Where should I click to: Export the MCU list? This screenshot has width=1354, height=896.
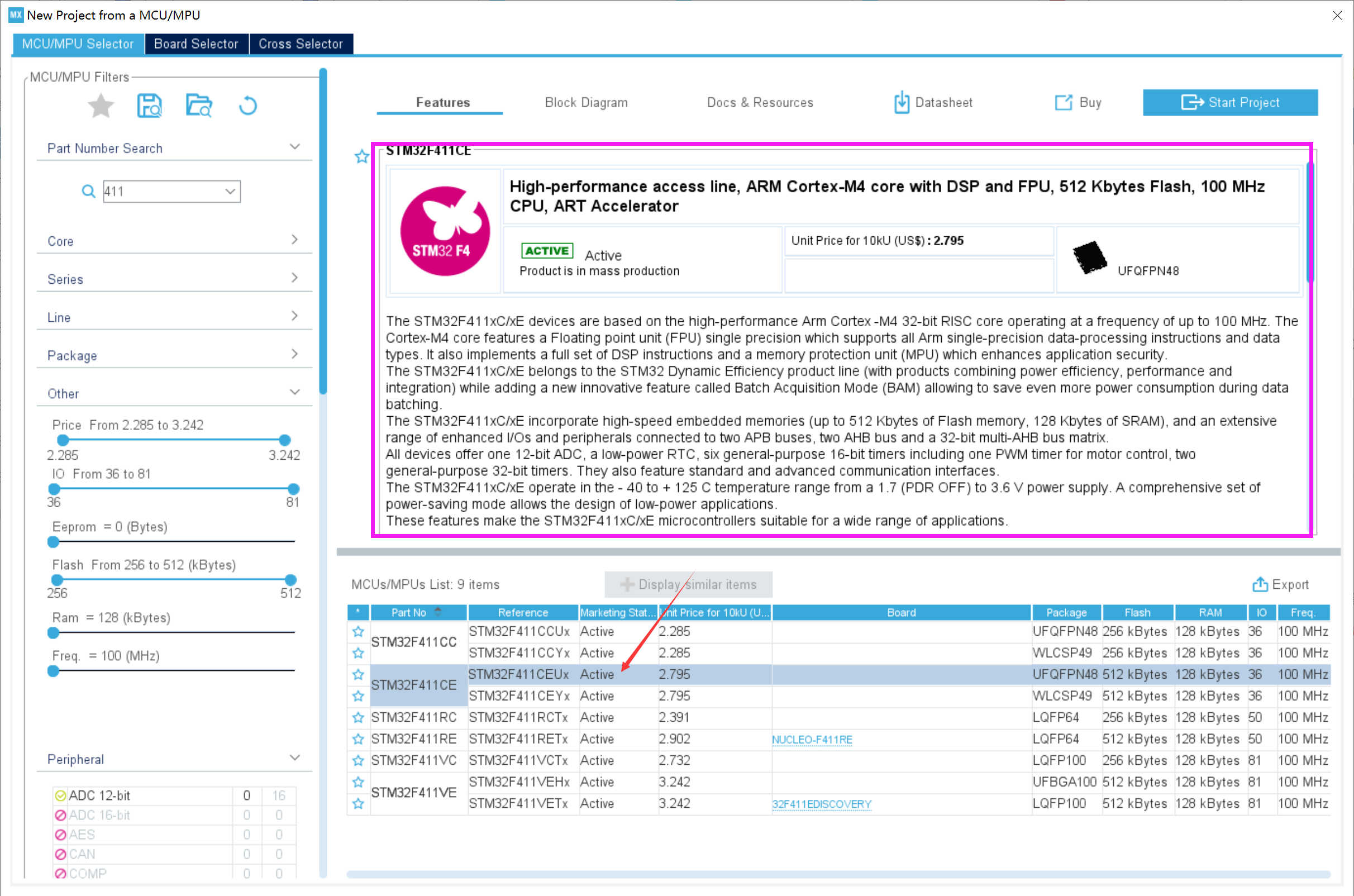(x=1280, y=584)
